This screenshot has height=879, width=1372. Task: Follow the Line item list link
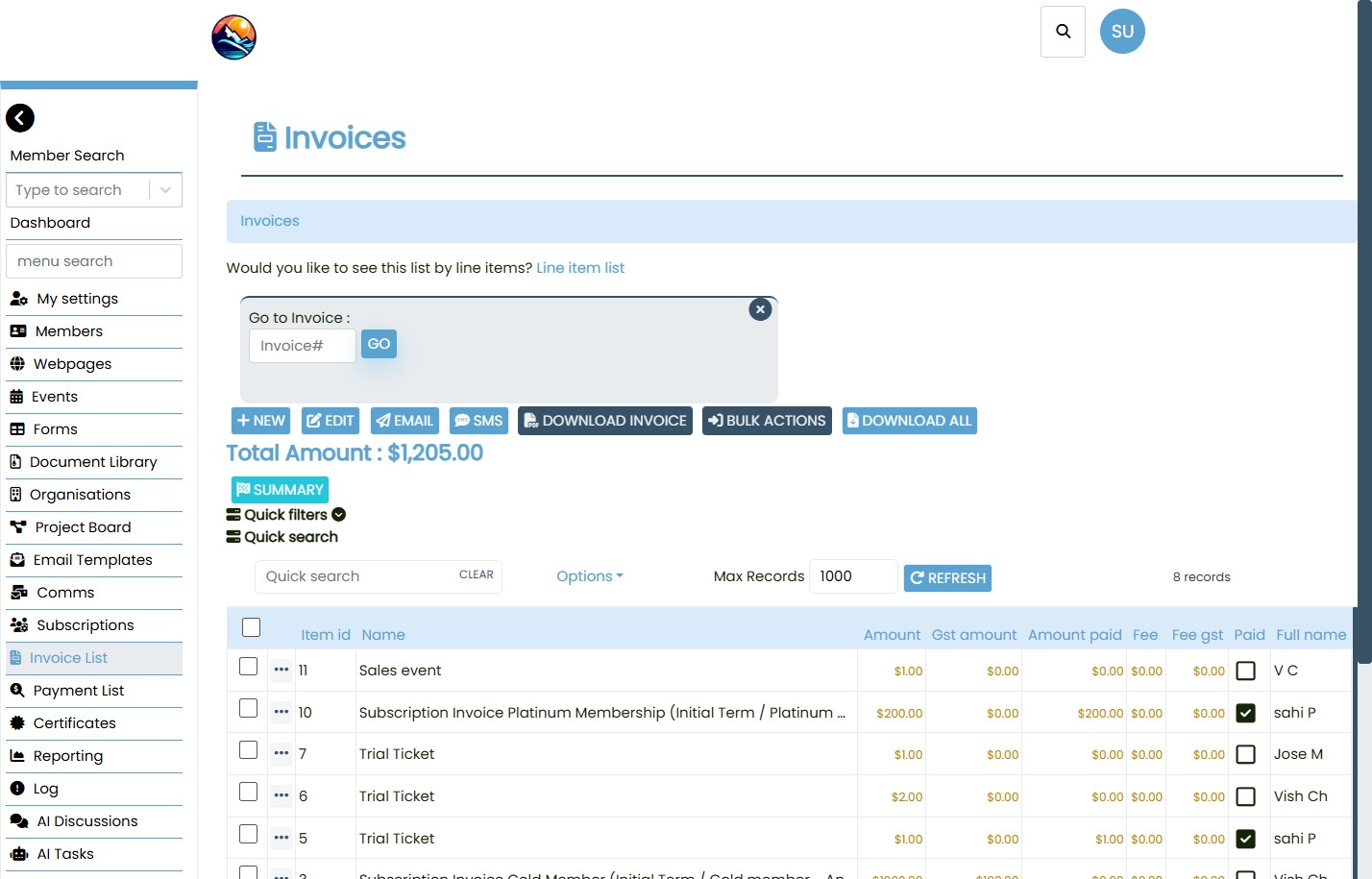tap(579, 268)
